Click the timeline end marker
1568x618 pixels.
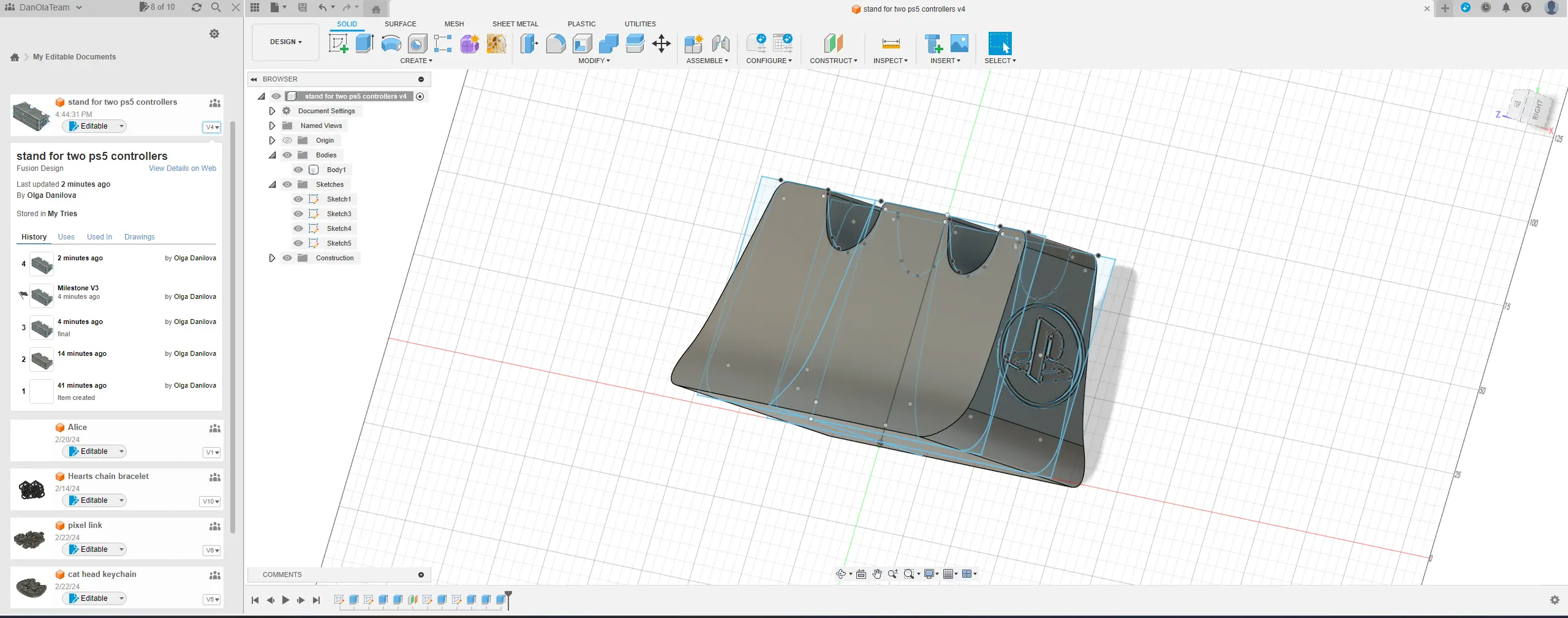tap(508, 600)
